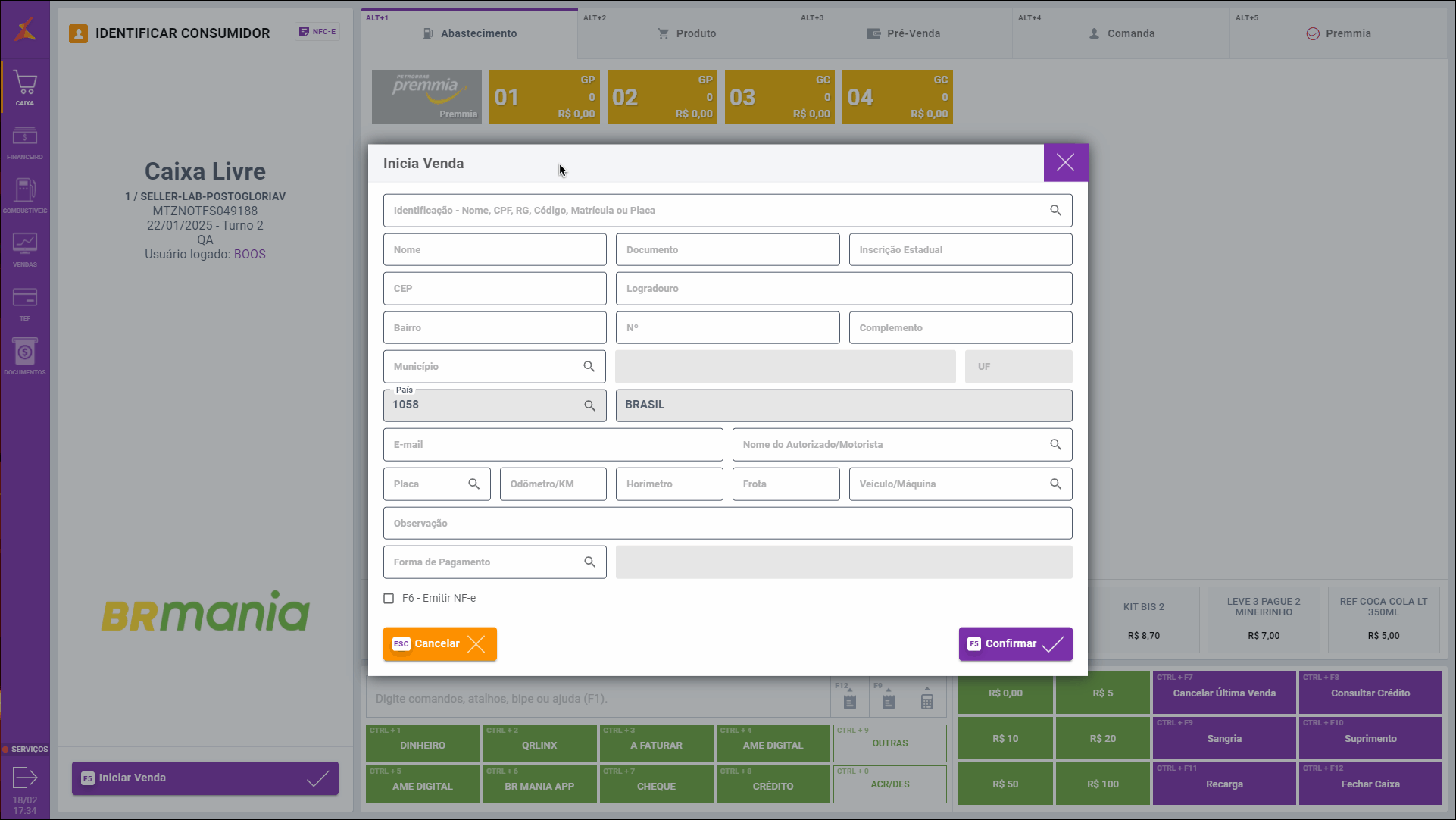Switch to the Produto tab
Screen dimensions: 1456x820
tap(686, 33)
